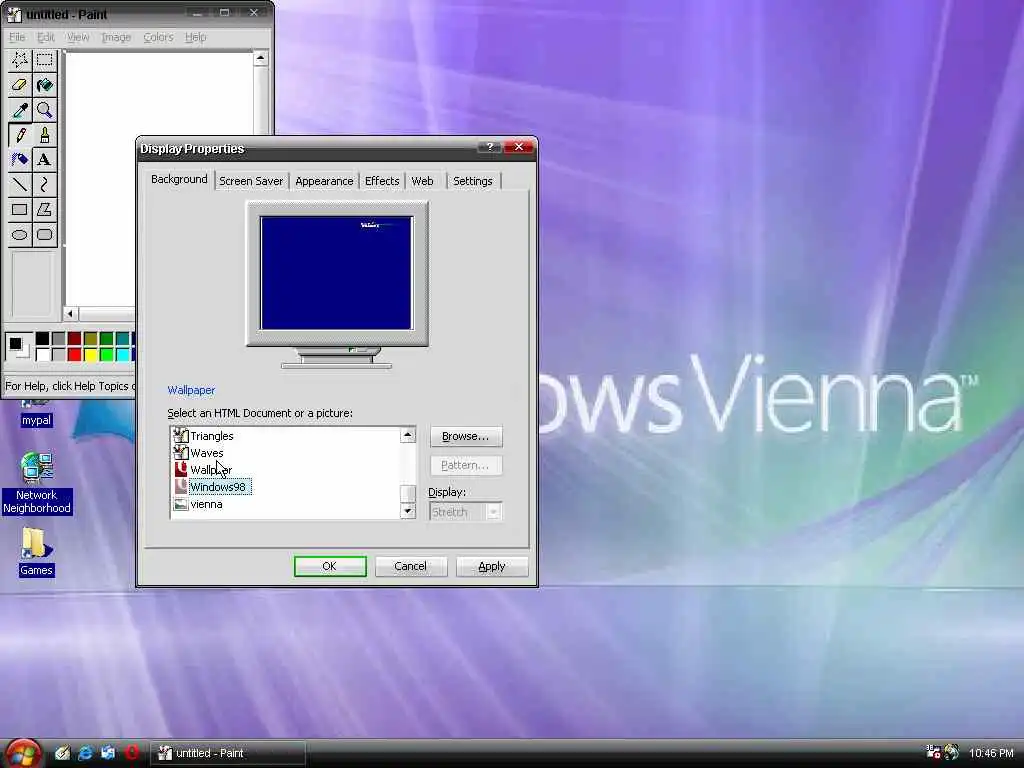
Task: Choose the Ellipse shape tool
Action: pyautogui.click(x=20, y=234)
